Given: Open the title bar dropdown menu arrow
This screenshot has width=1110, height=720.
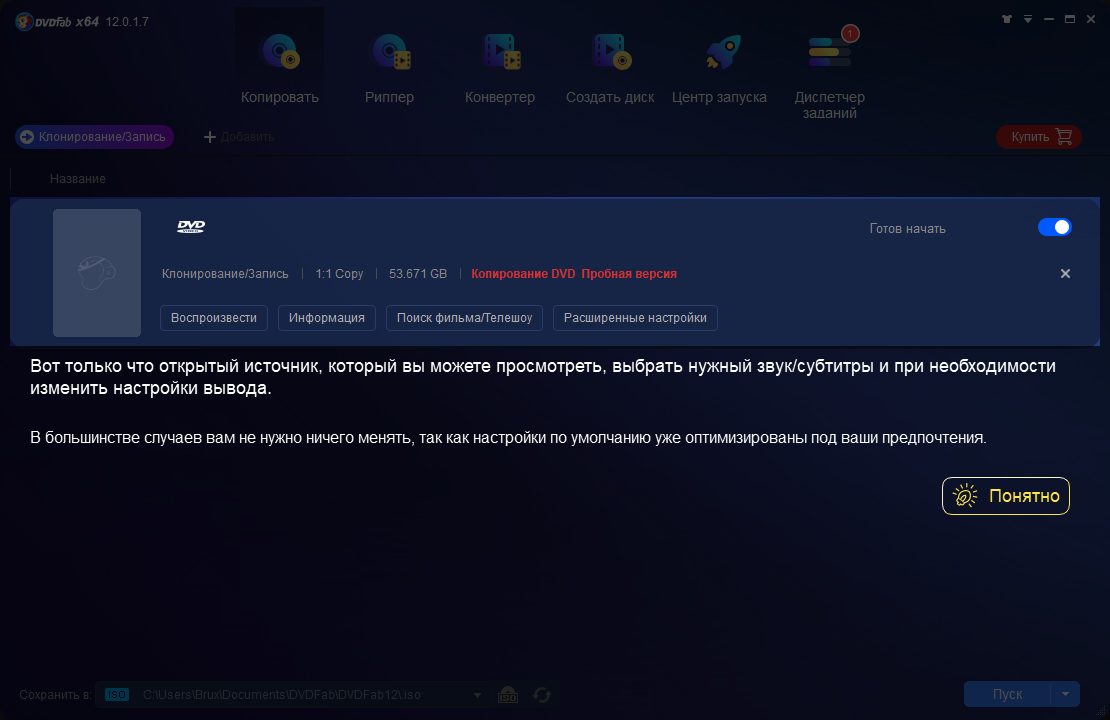Looking at the screenshot, I should click(x=1028, y=19).
